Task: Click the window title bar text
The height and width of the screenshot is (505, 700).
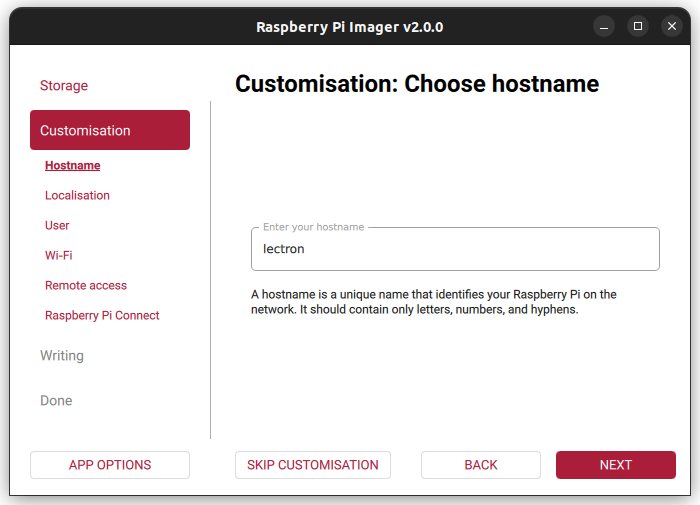Action: click(350, 27)
